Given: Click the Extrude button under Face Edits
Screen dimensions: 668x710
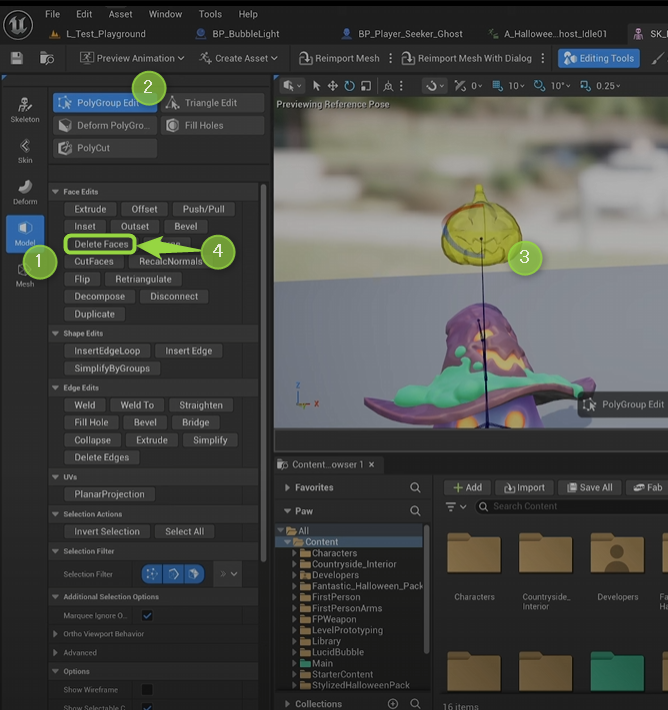Looking at the screenshot, I should click(x=90, y=209).
